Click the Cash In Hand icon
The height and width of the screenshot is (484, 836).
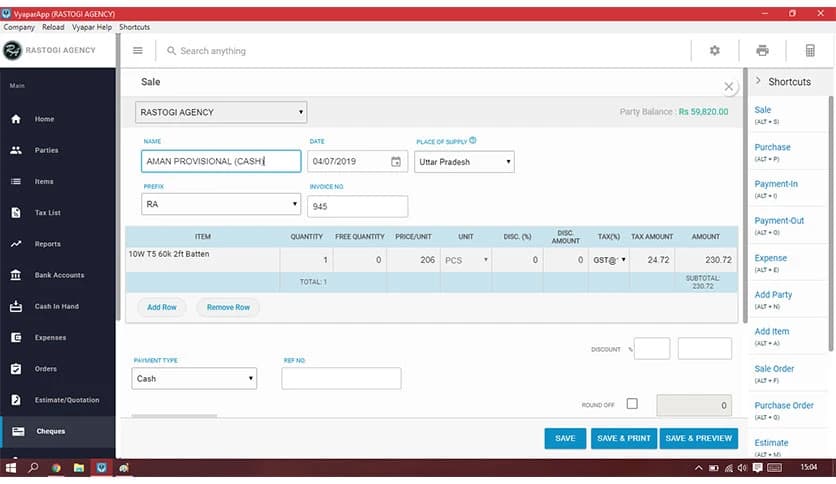[16, 306]
